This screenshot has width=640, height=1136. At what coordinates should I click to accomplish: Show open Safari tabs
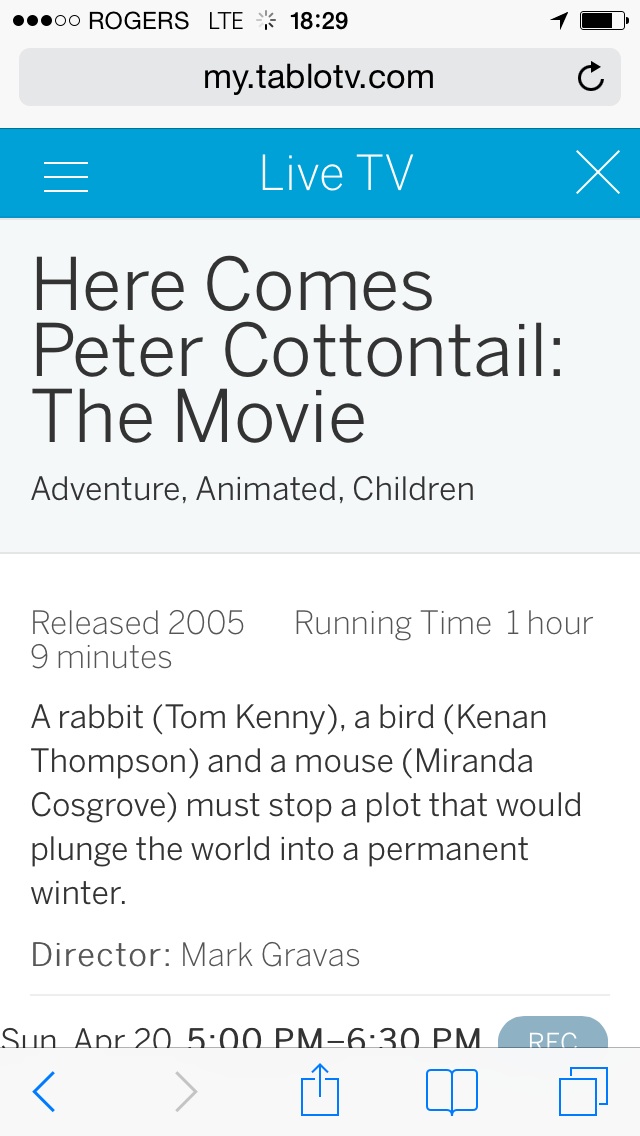583,1091
